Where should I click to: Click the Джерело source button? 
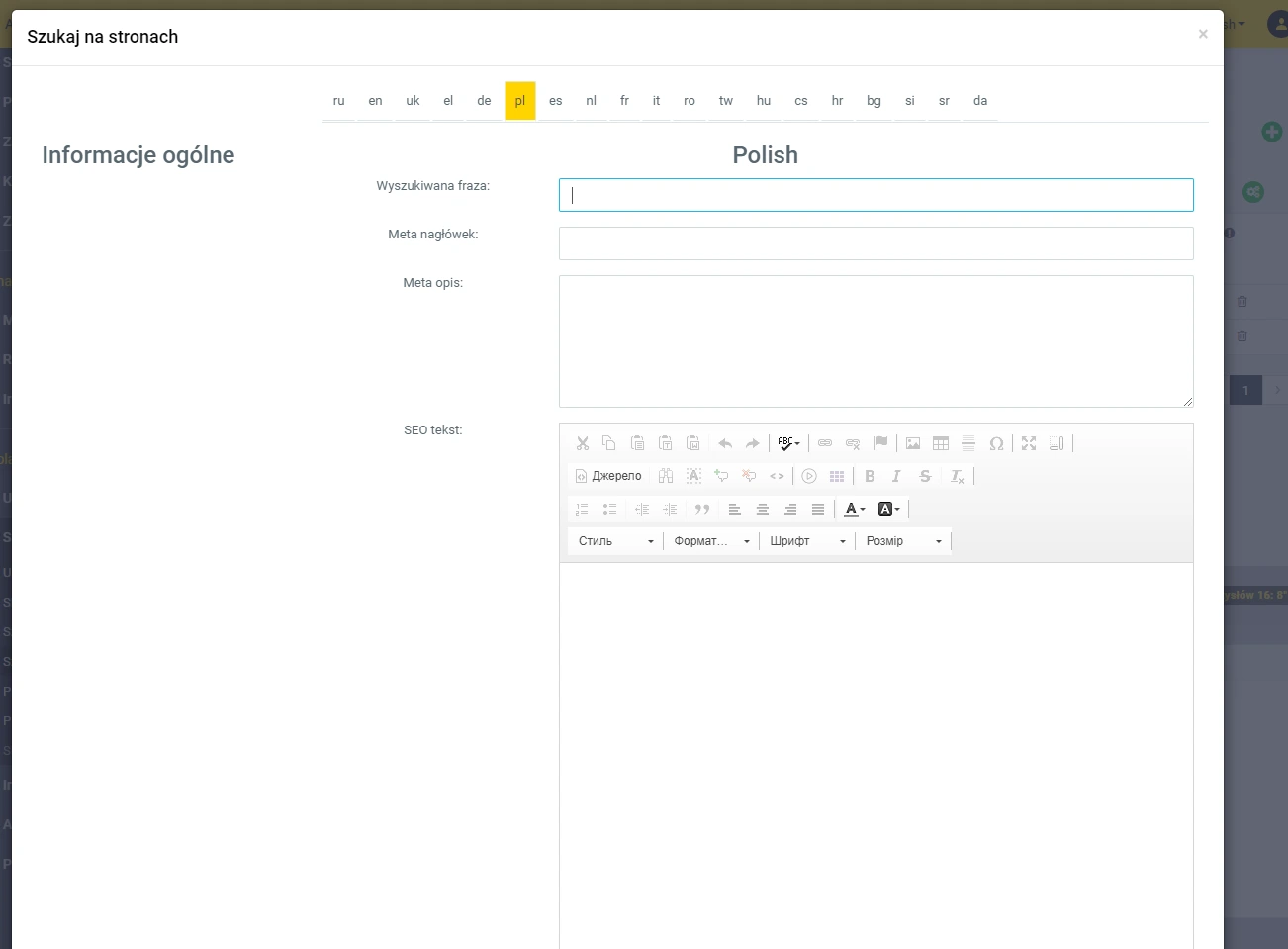pos(608,476)
